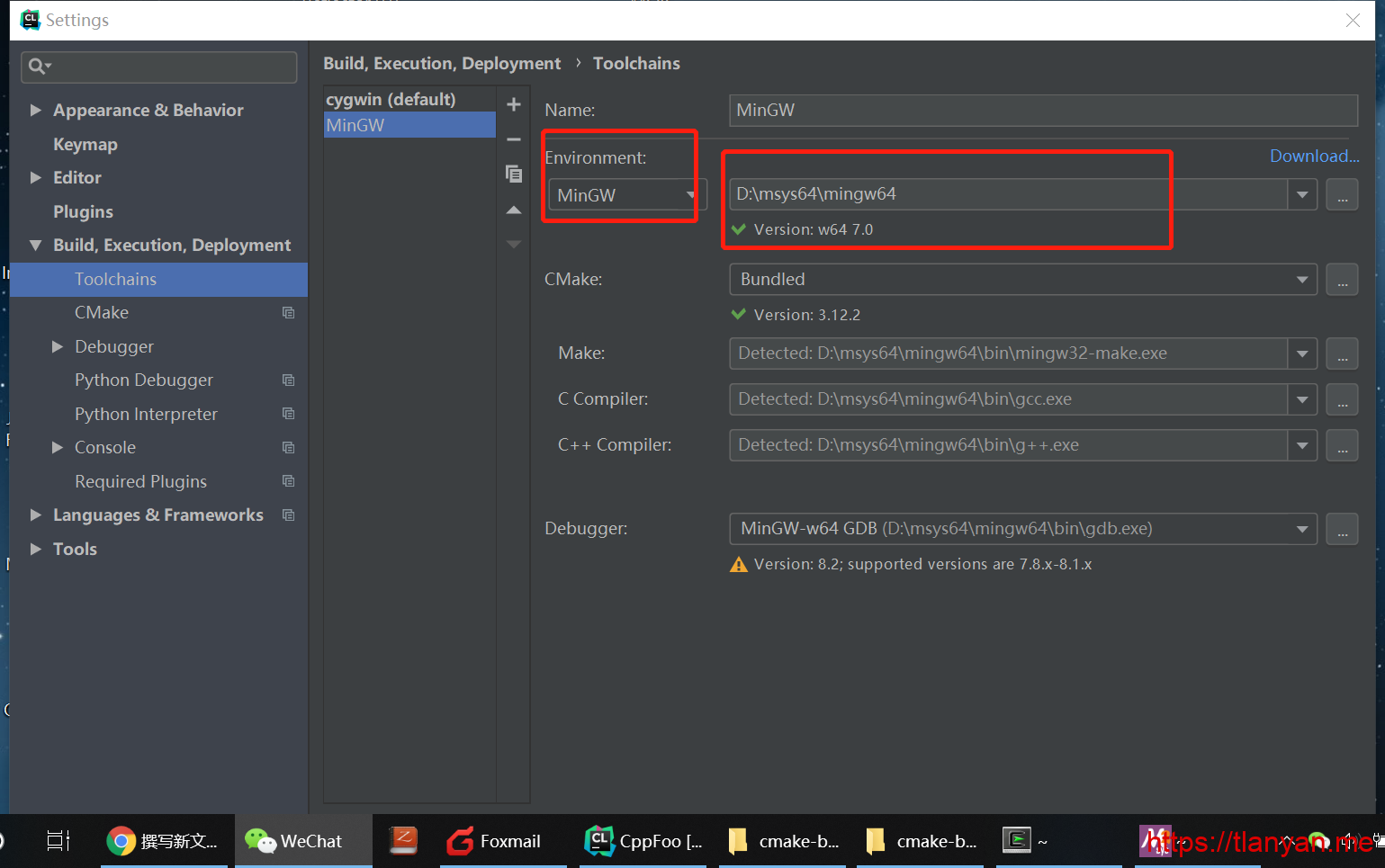Click the Download... link

click(x=1314, y=156)
